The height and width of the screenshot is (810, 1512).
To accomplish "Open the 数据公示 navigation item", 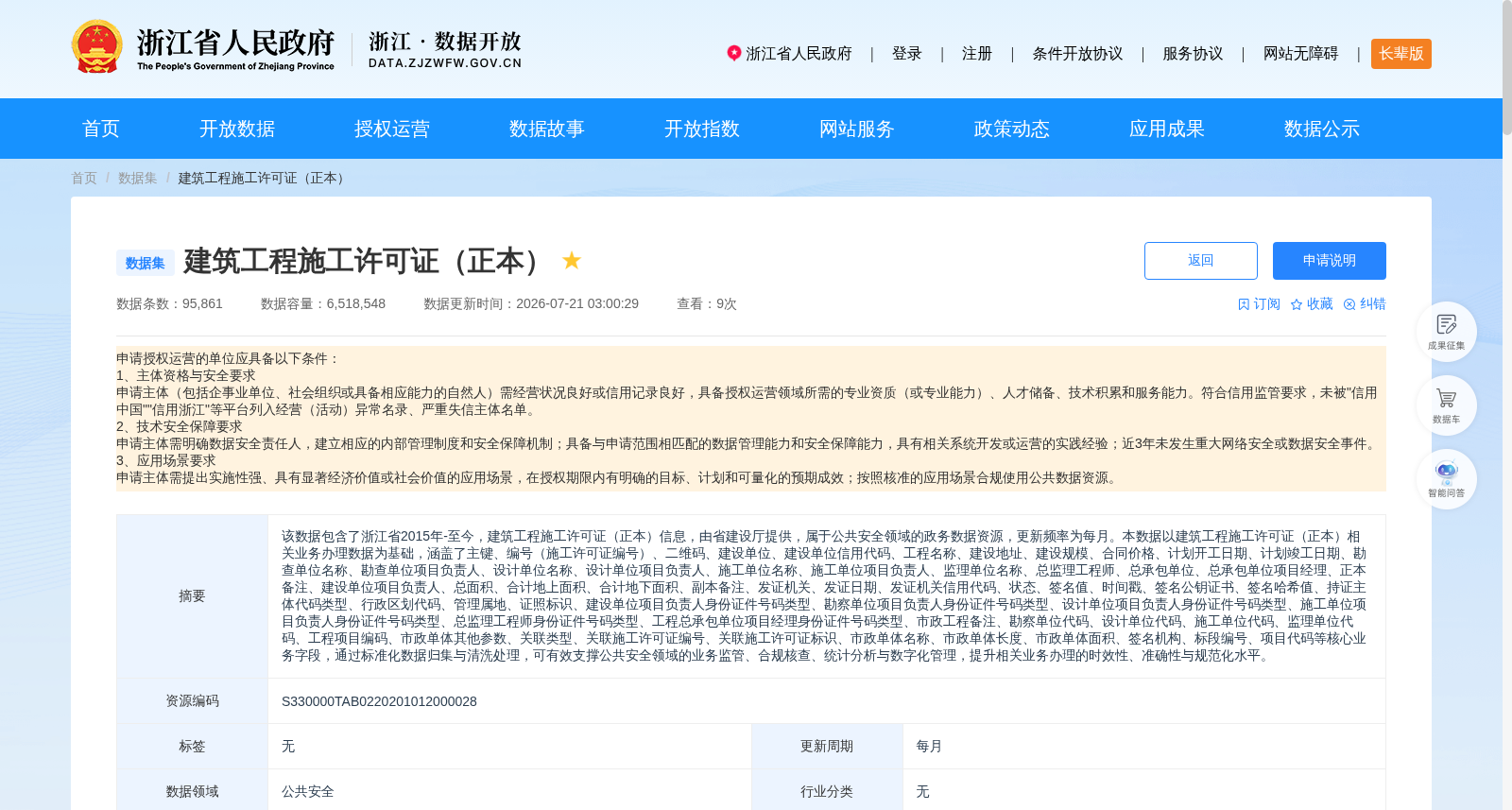I will point(1322,129).
